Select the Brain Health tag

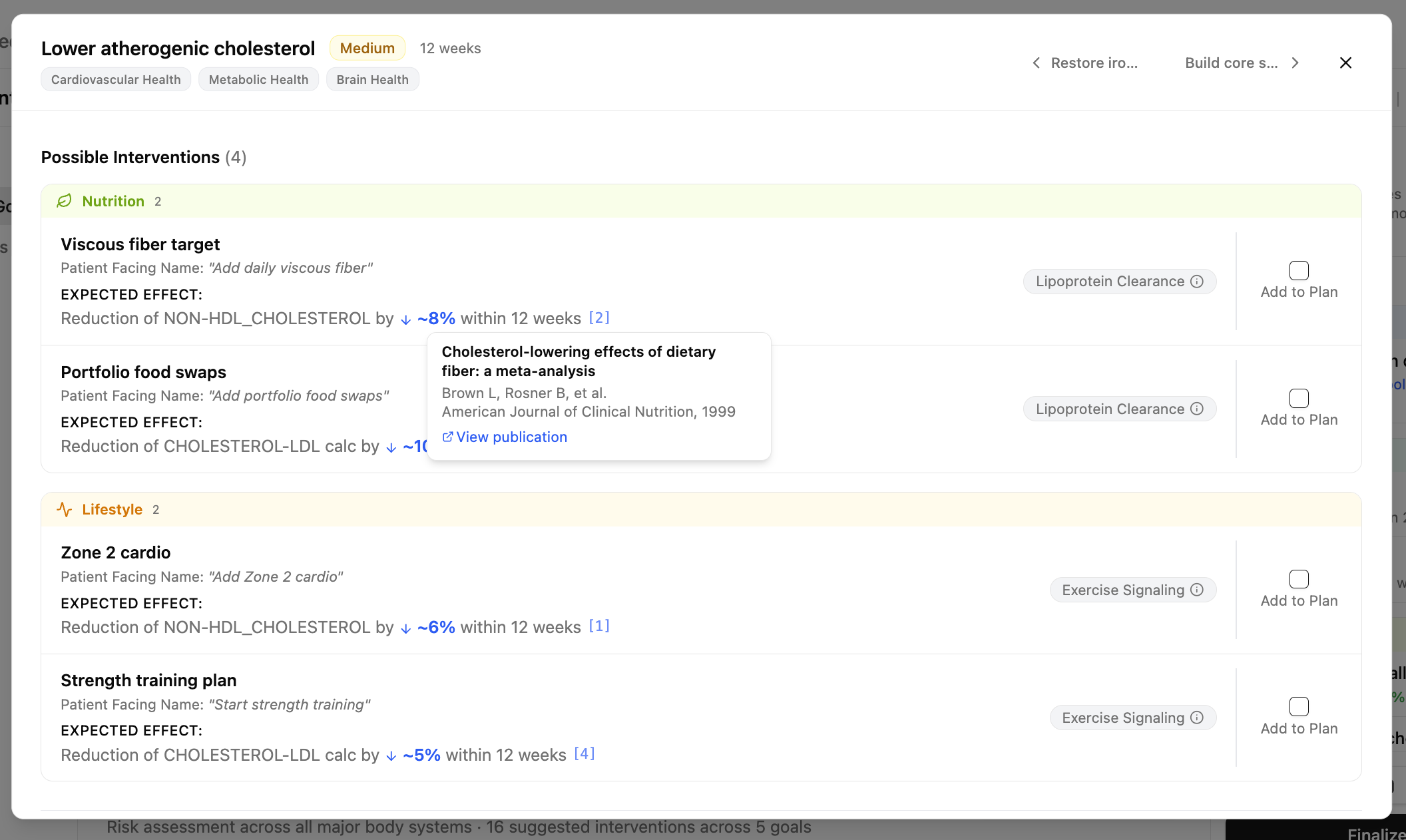tap(372, 79)
